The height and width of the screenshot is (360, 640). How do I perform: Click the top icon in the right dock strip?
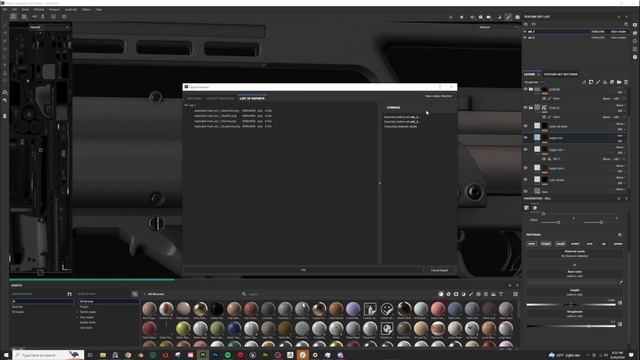tap(635, 24)
